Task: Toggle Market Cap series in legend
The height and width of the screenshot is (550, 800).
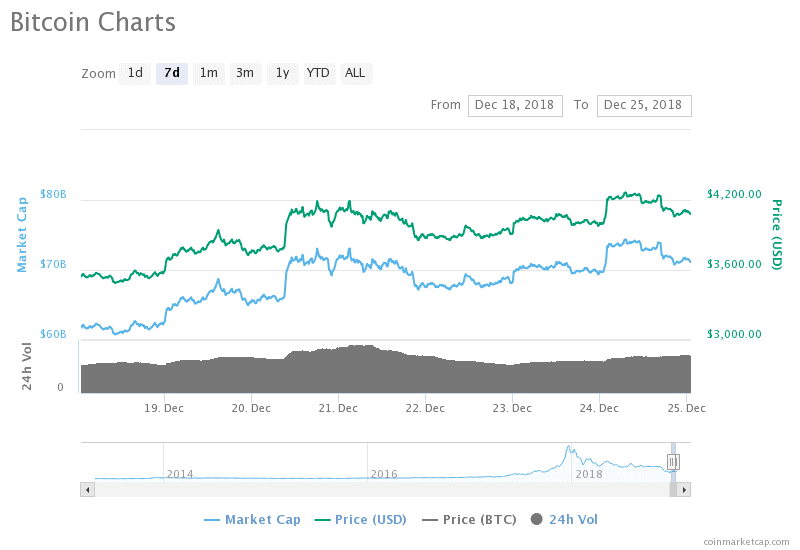Action: pos(252,520)
